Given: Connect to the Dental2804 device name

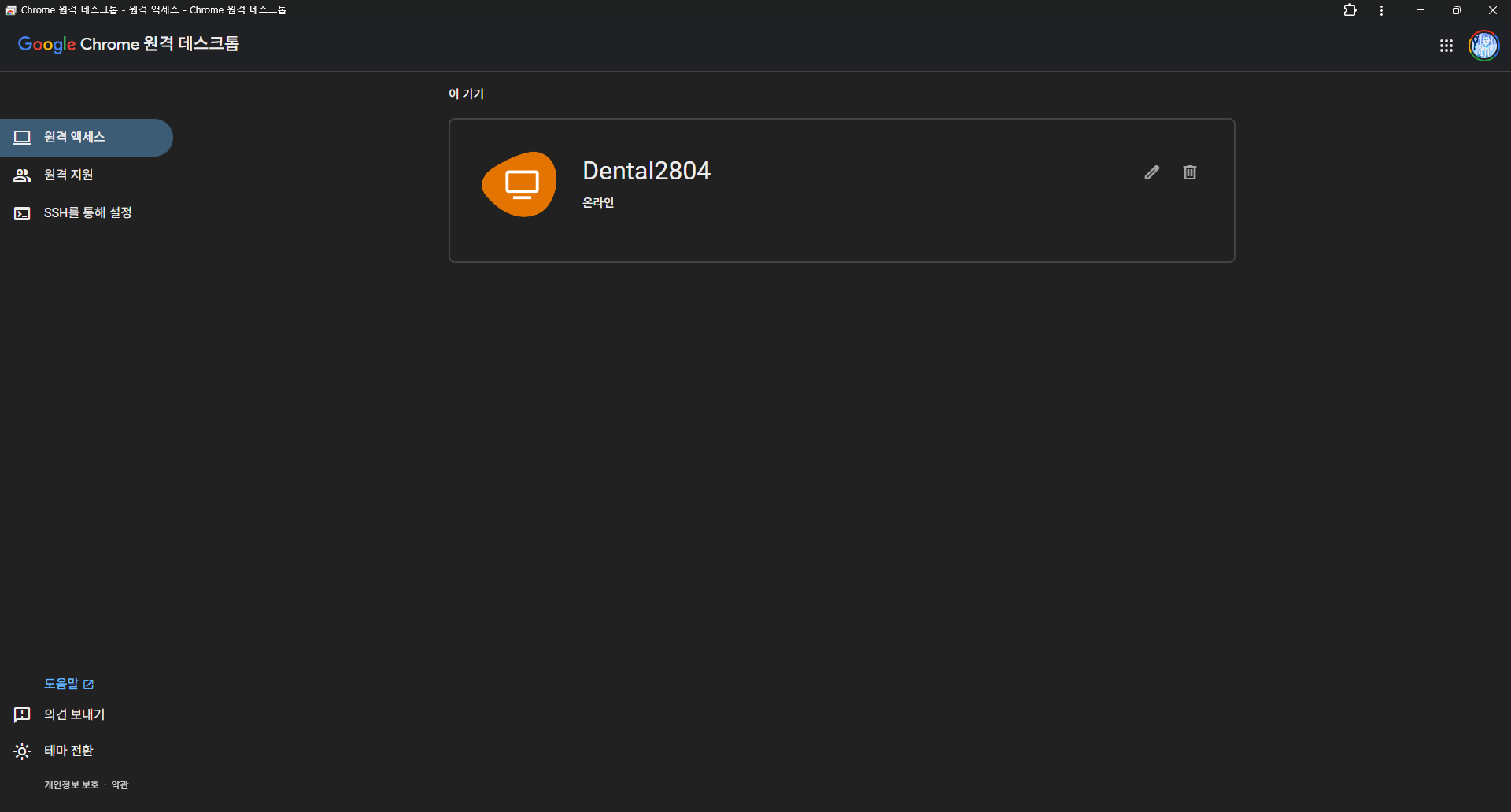Looking at the screenshot, I should [x=646, y=171].
